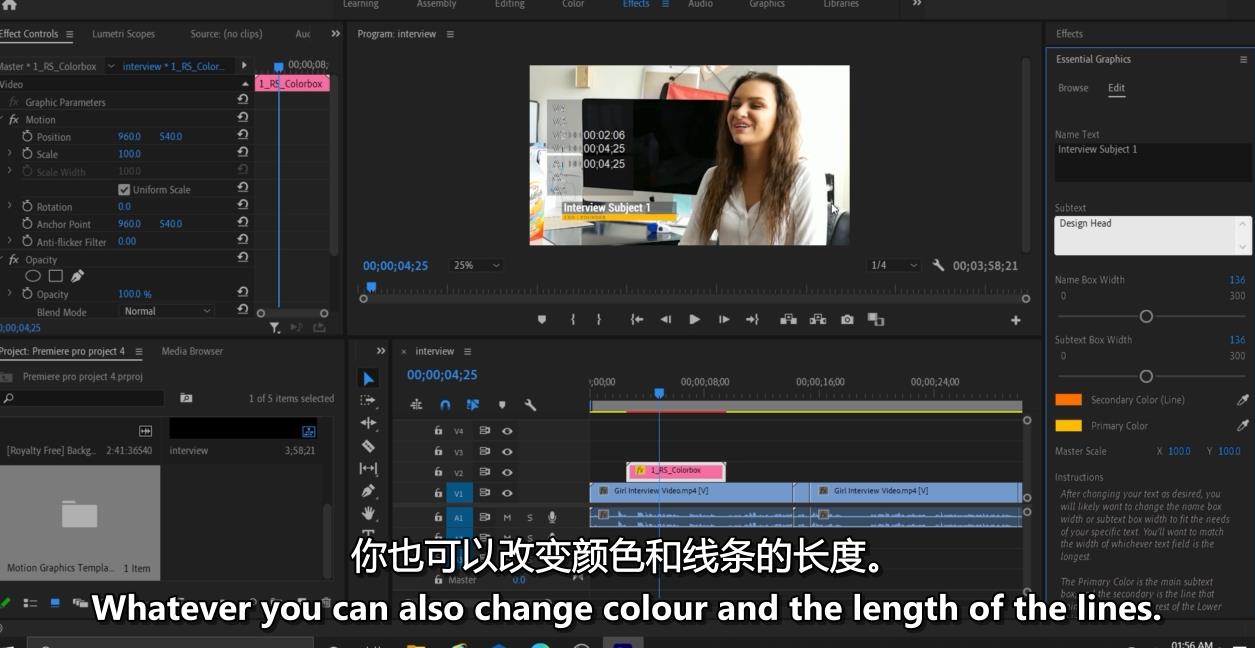Play the program monitor
1255x648 pixels.
pos(694,320)
